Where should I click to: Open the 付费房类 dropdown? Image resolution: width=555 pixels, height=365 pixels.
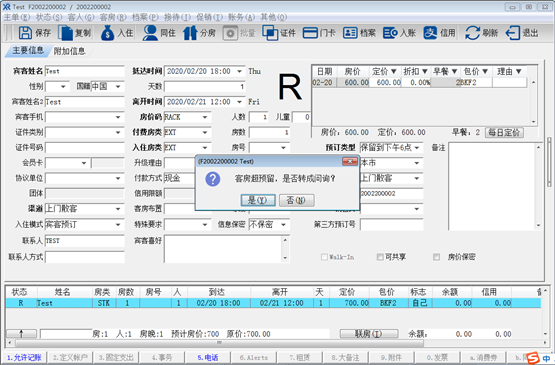(x=205, y=132)
